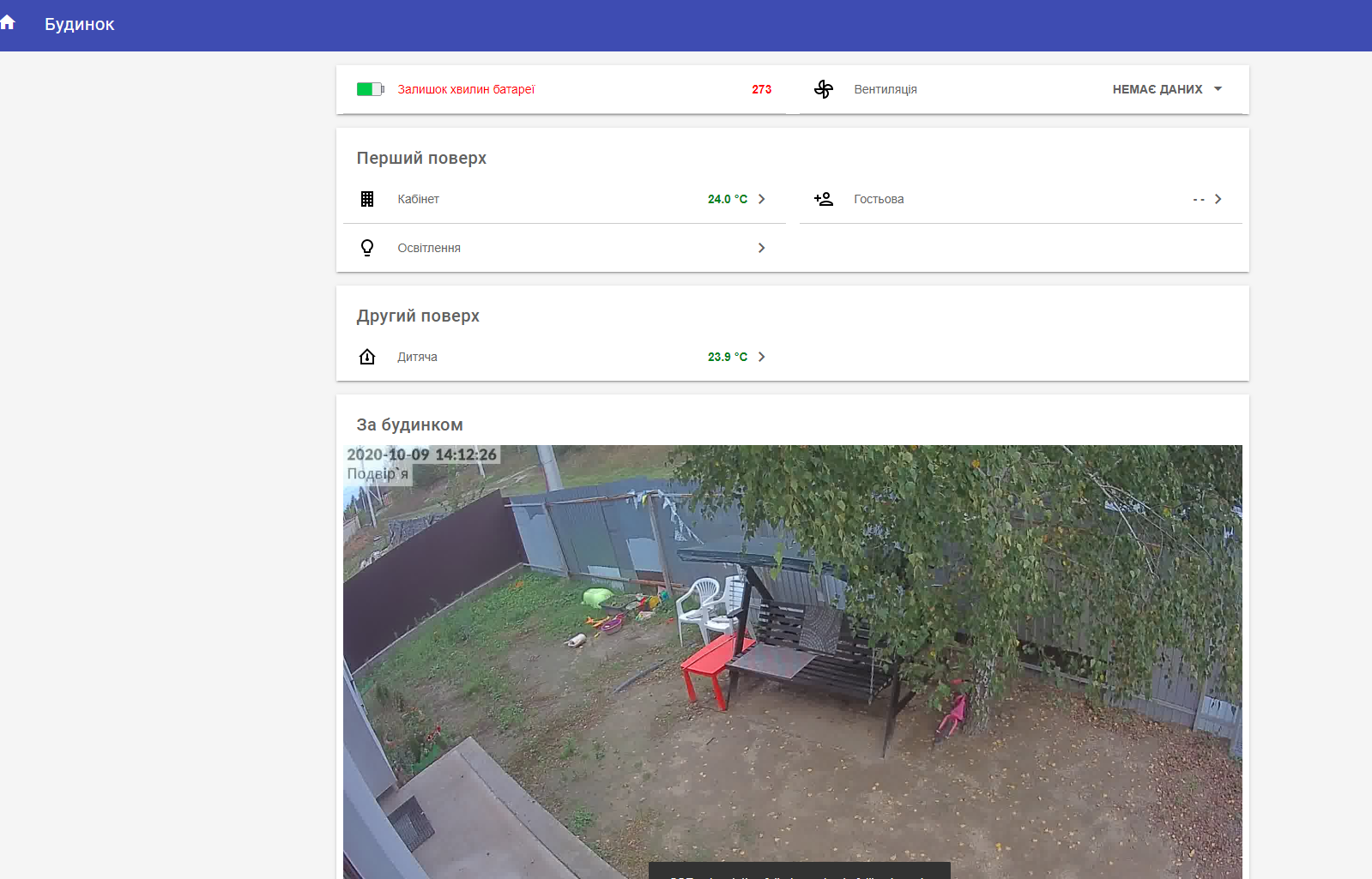Select the НЕМАЄ ДАНИХ ventilation value
1372x879 pixels.
pos(1157,89)
